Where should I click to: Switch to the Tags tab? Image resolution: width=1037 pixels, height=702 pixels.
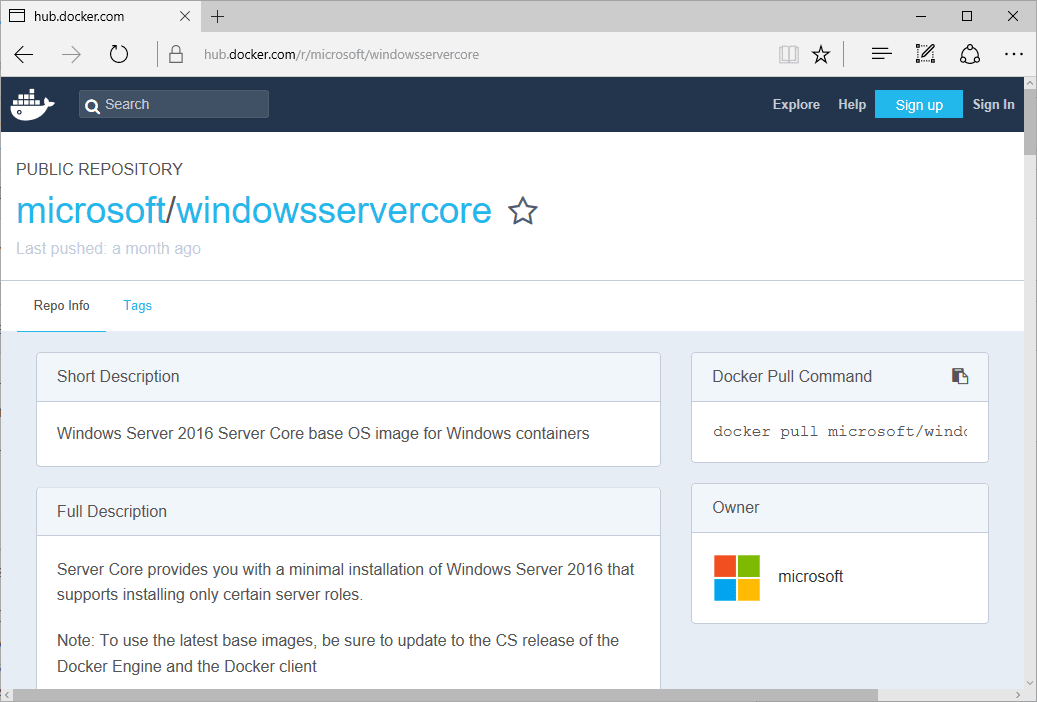138,306
